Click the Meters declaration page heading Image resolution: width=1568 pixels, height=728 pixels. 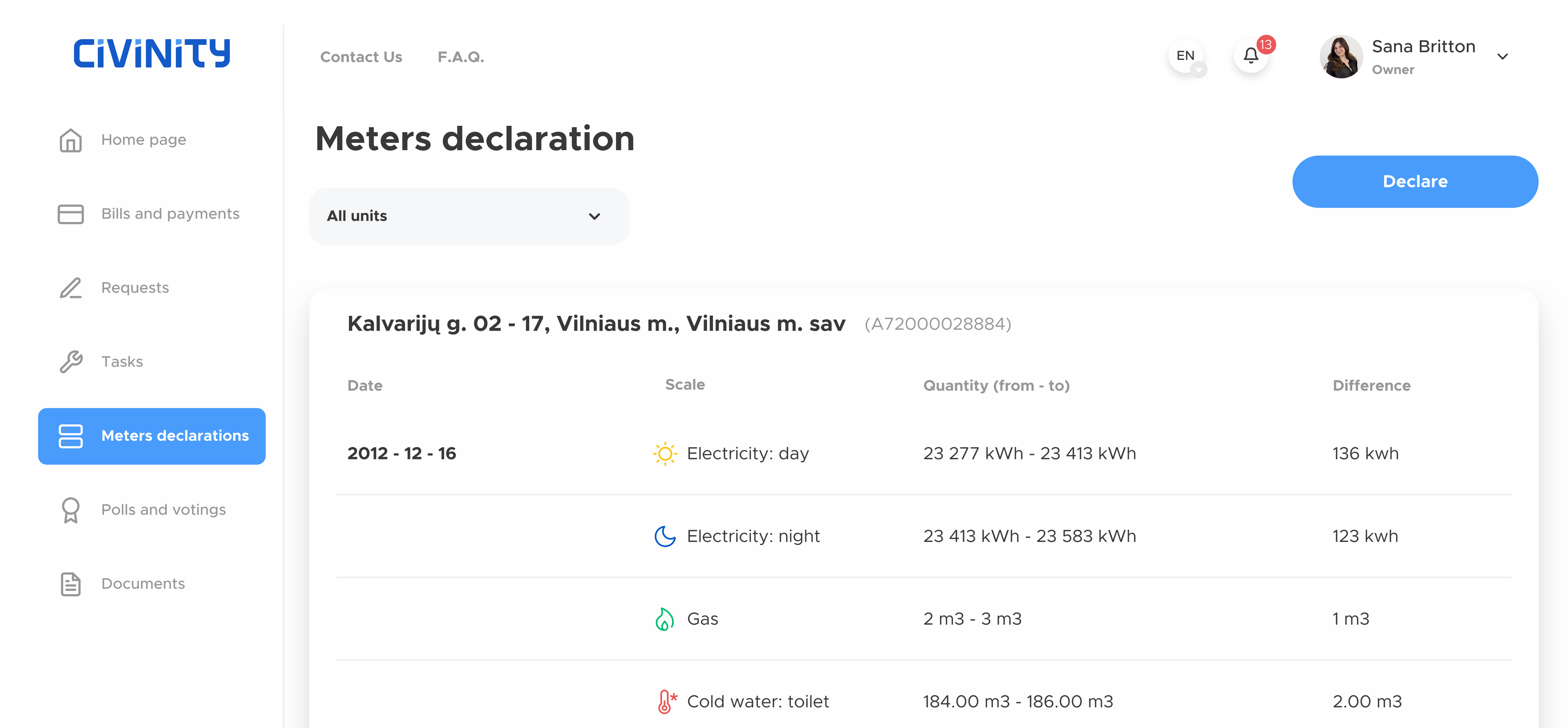tap(475, 139)
